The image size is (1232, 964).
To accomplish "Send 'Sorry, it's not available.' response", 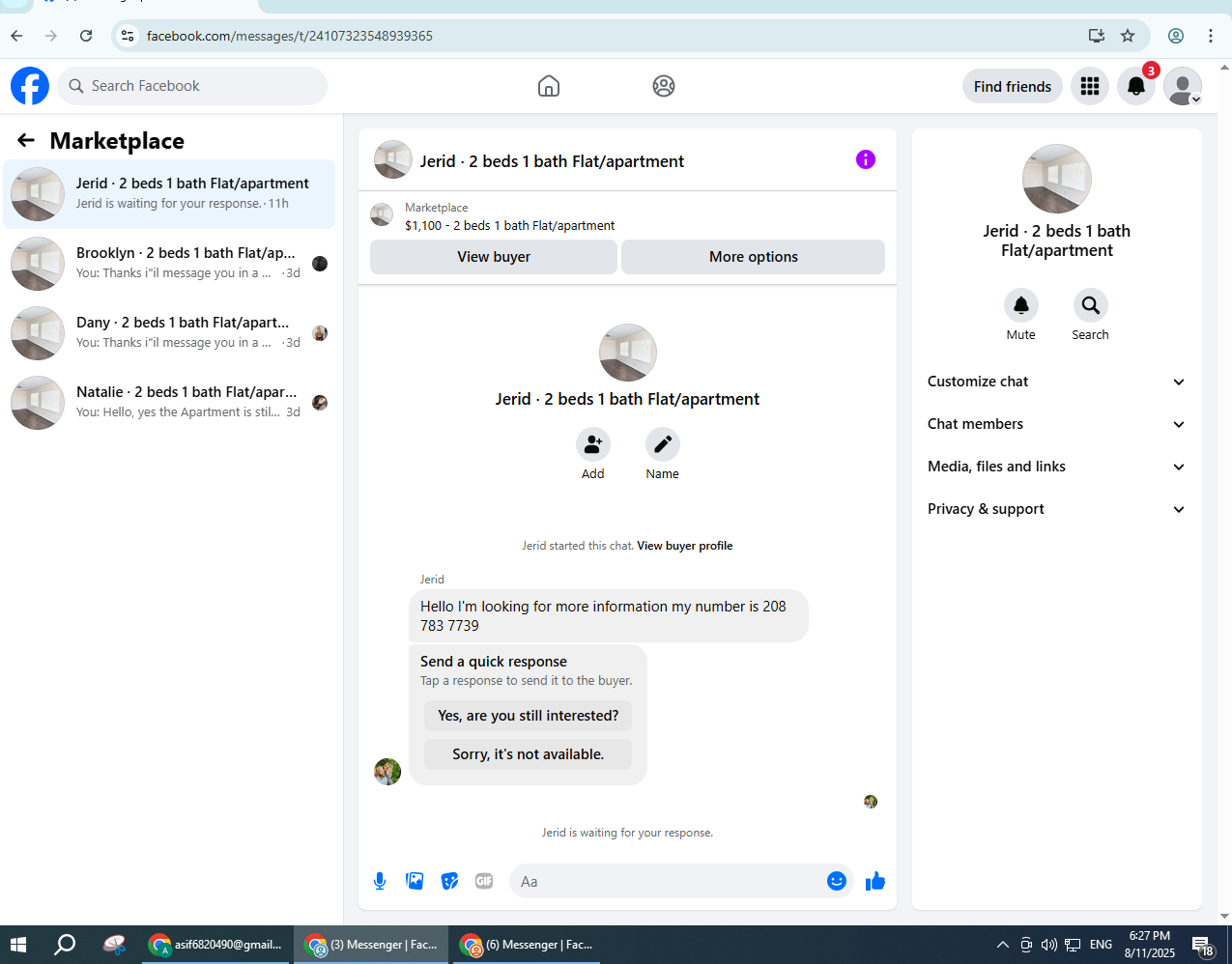I will coord(529,754).
